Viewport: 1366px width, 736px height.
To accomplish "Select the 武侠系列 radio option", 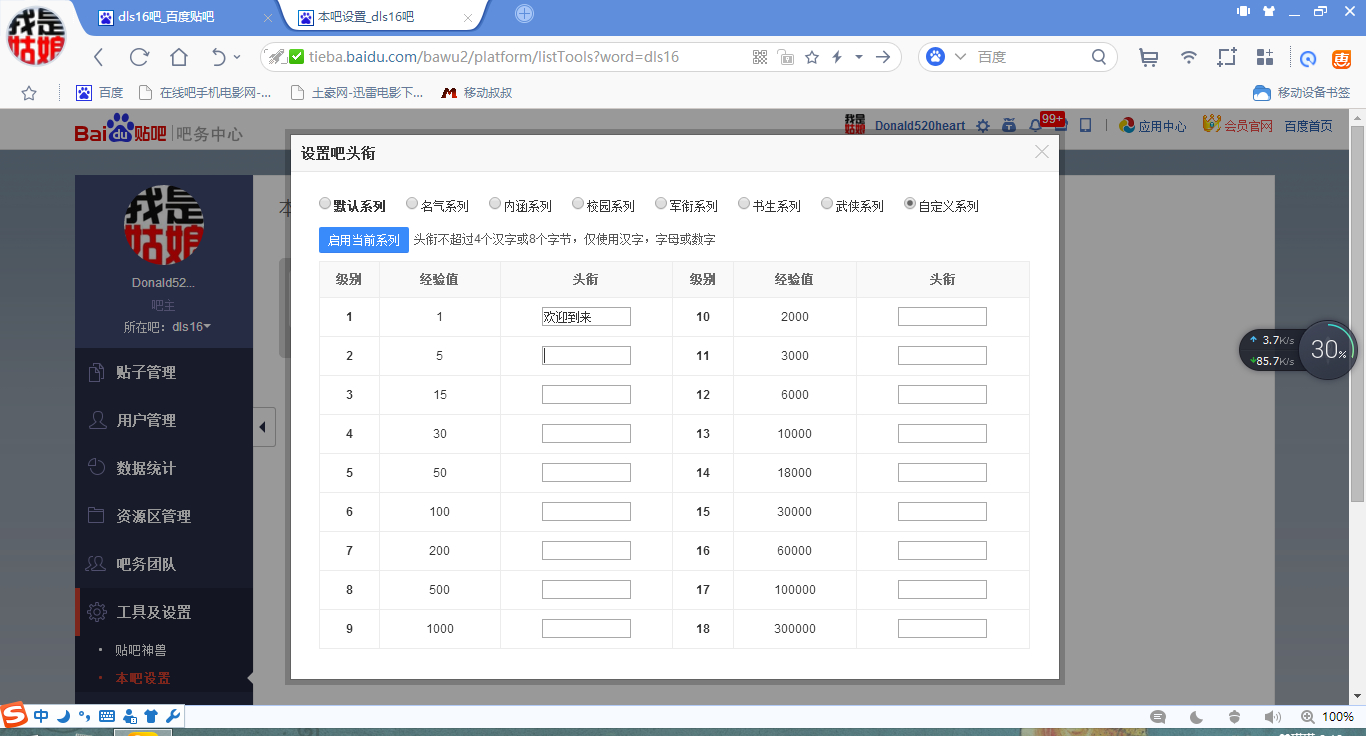I will pyautogui.click(x=827, y=204).
